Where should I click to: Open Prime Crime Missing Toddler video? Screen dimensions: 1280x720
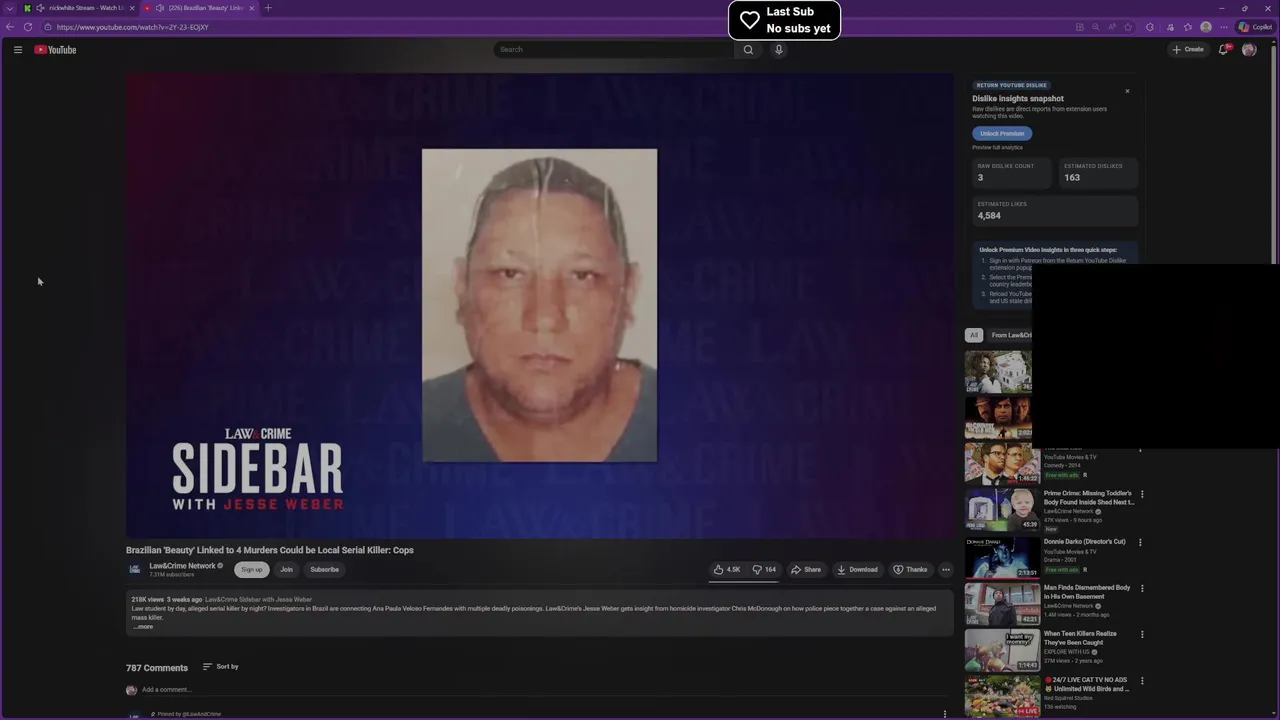1088,497
